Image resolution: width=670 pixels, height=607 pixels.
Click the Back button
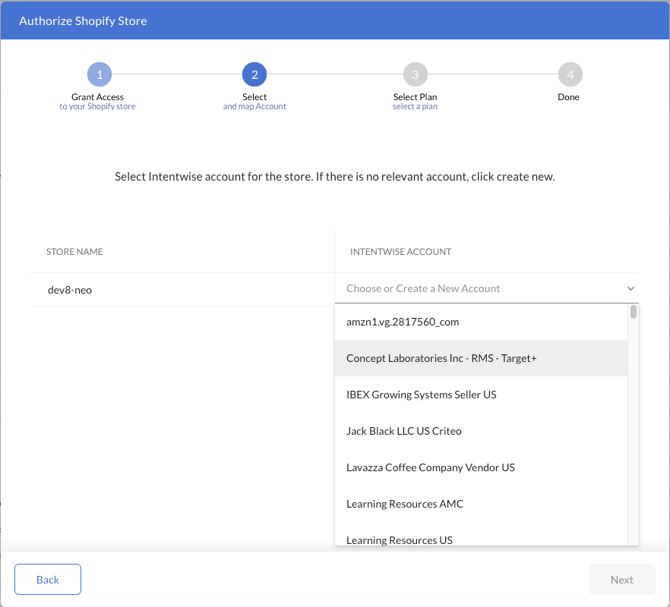click(x=47, y=579)
